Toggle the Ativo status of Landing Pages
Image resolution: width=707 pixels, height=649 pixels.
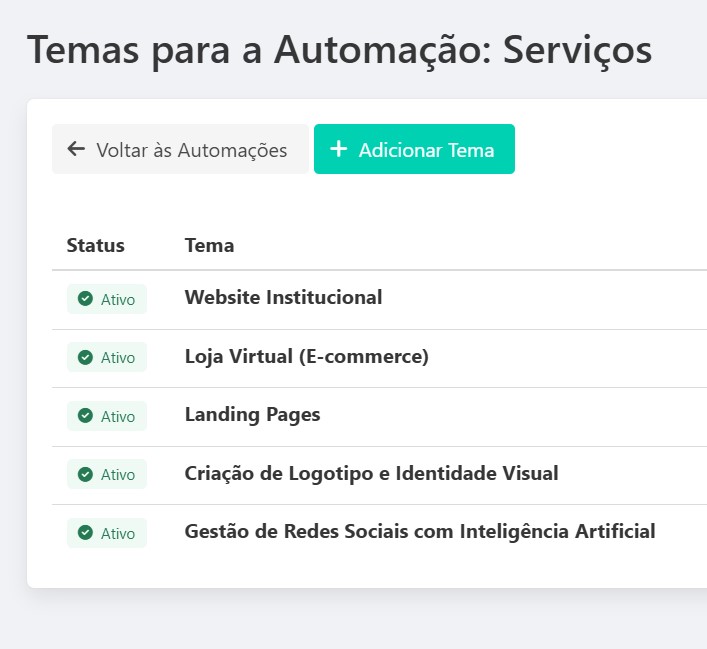point(107,416)
